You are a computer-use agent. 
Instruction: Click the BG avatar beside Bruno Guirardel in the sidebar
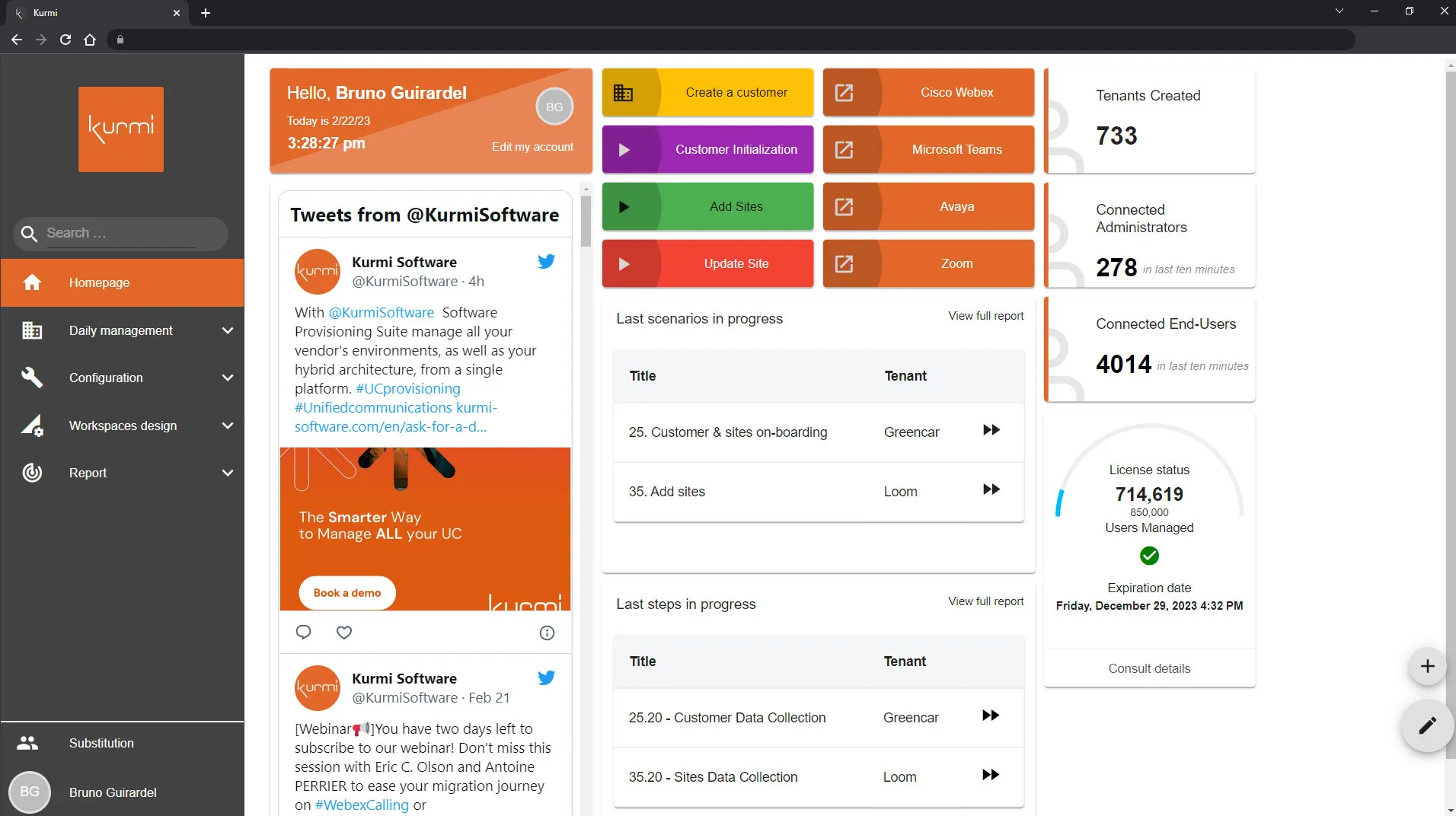pyautogui.click(x=30, y=792)
